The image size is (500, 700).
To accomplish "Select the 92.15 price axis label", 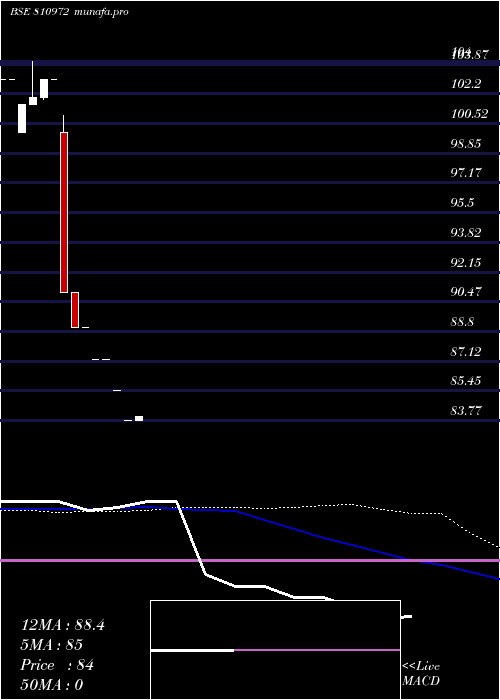I will click(x=466, y=262).
